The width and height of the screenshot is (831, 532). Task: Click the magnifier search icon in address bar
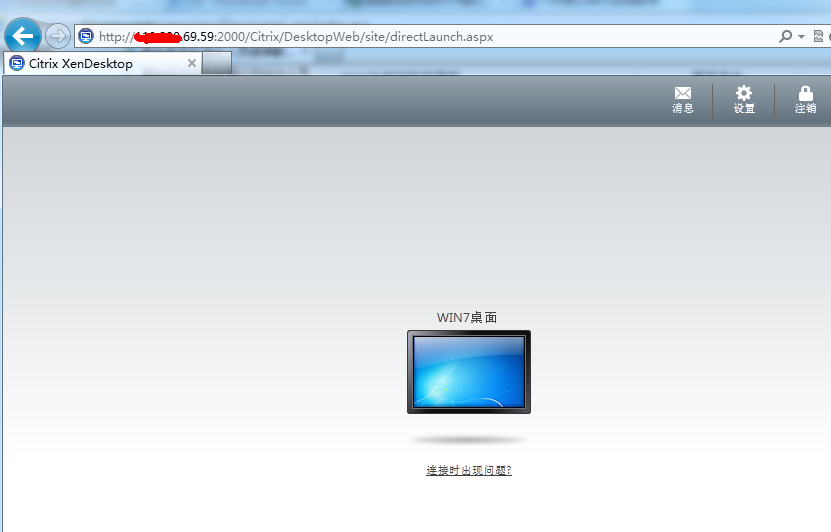pos(785,36)
